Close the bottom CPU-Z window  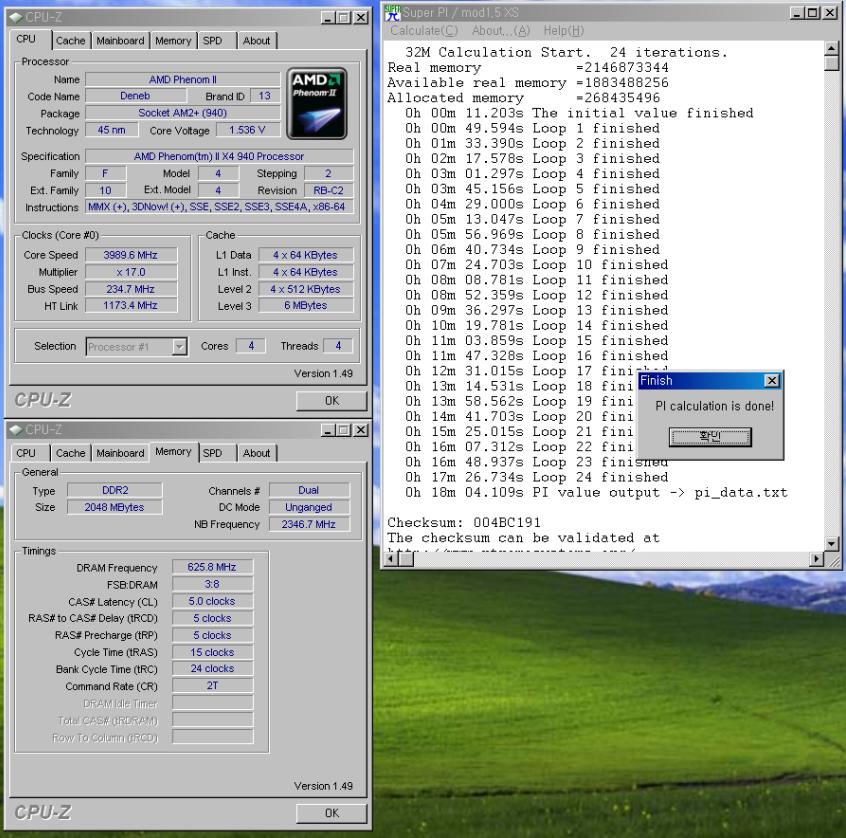tap(361, 430)
